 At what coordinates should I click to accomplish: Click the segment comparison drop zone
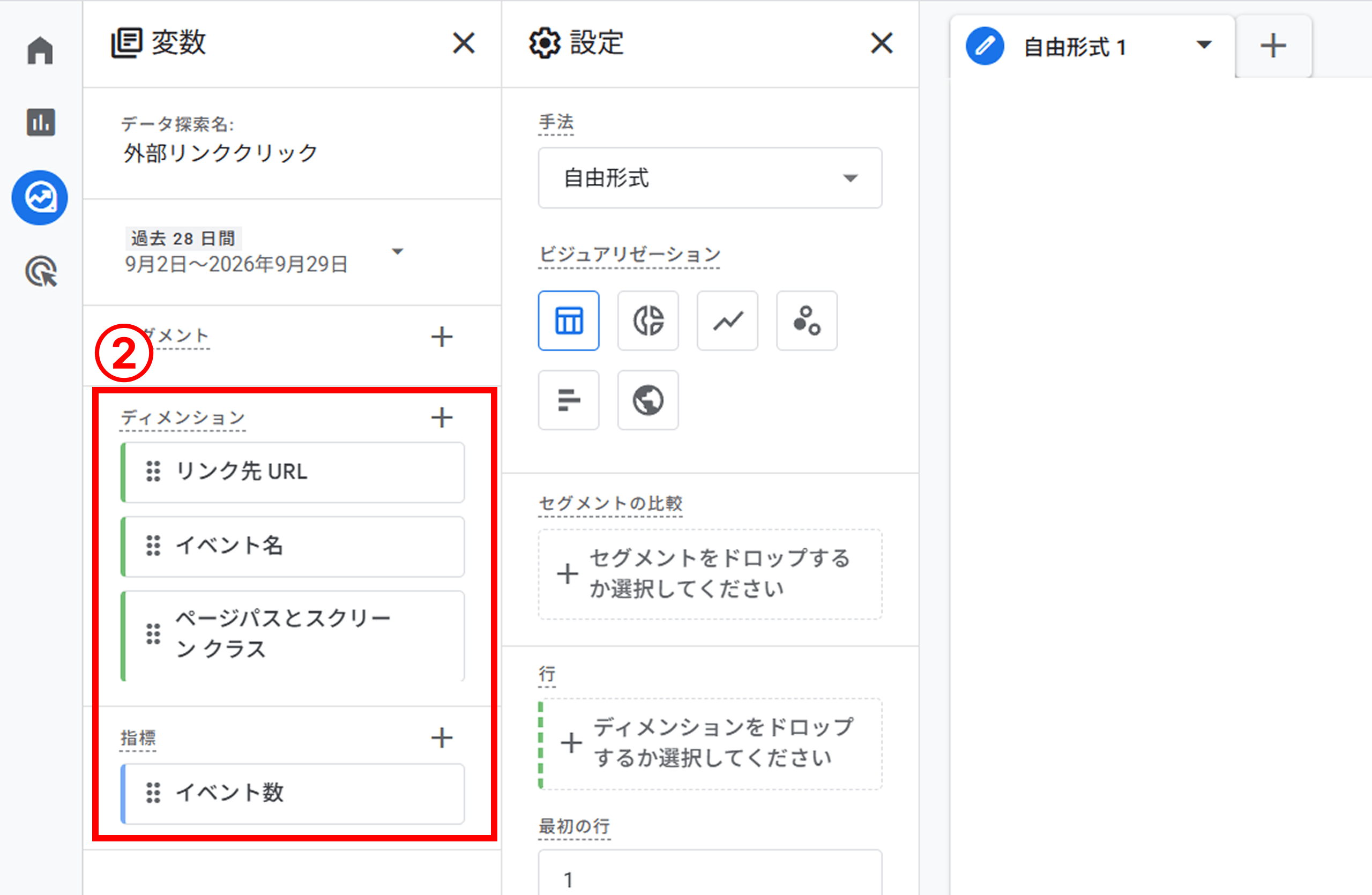[710, 574]
